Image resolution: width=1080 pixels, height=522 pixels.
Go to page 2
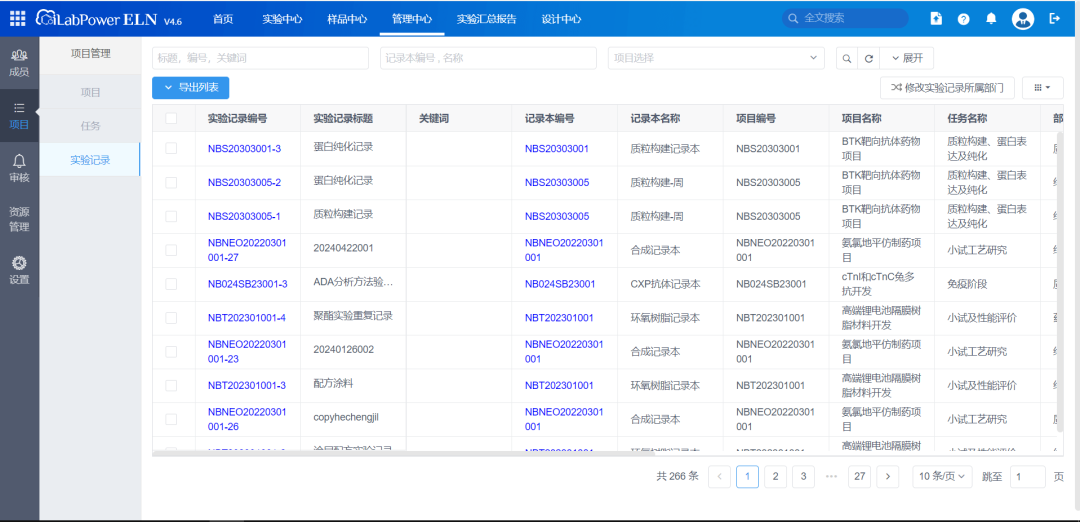coord(776,476)
